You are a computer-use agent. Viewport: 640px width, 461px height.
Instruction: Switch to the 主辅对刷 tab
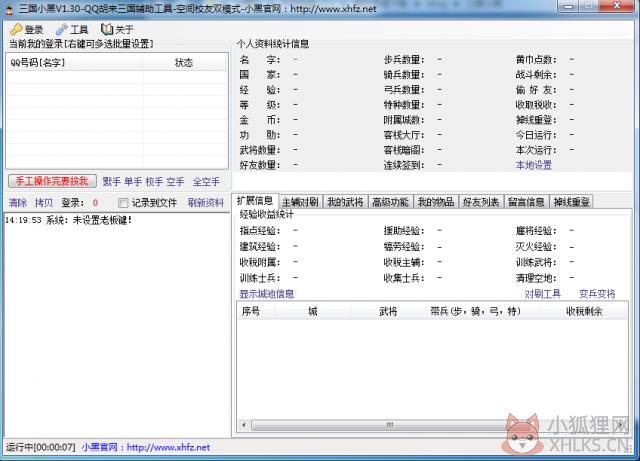tap(300, 202)
